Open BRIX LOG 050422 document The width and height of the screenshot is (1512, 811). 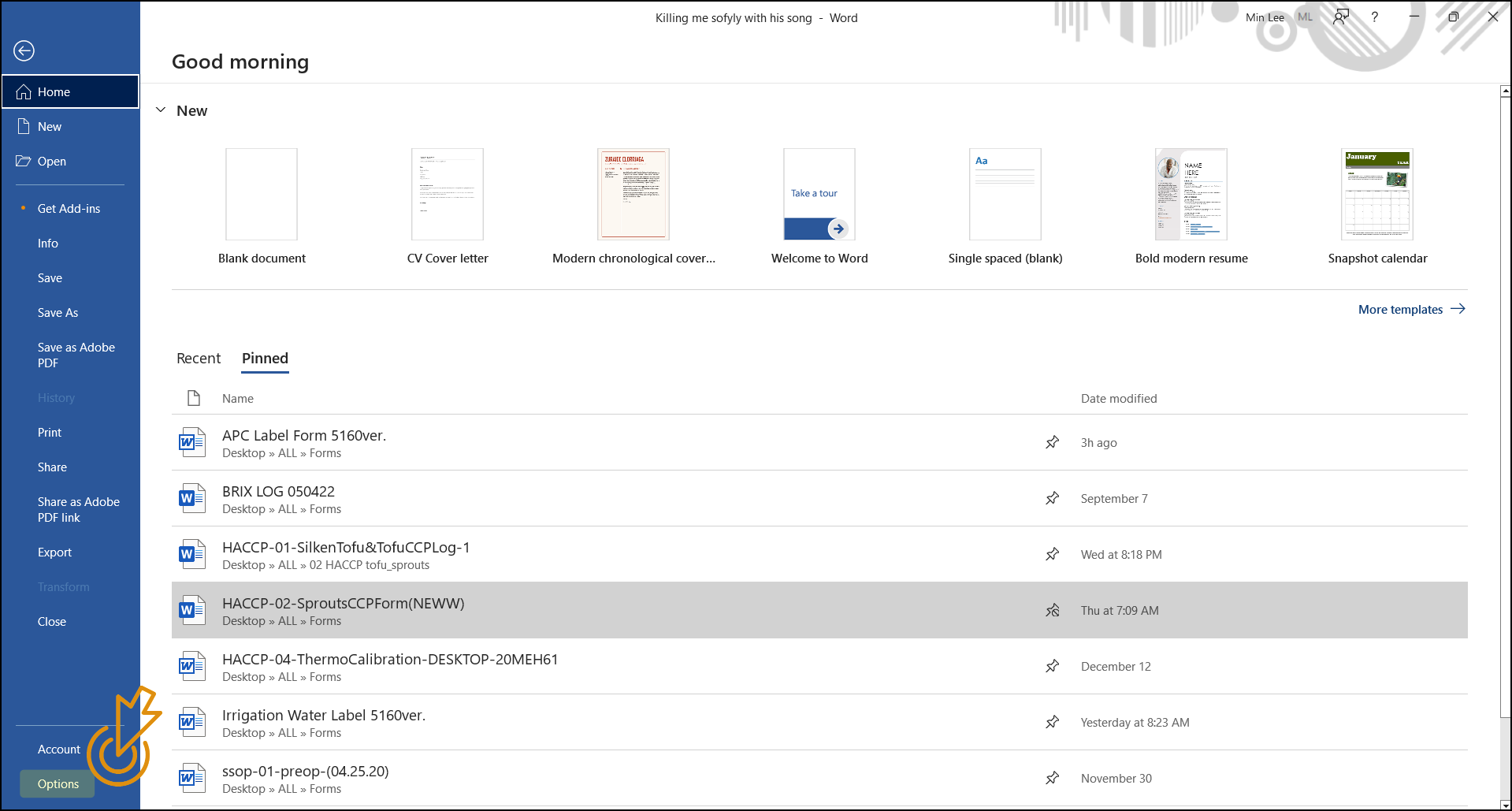819,498
